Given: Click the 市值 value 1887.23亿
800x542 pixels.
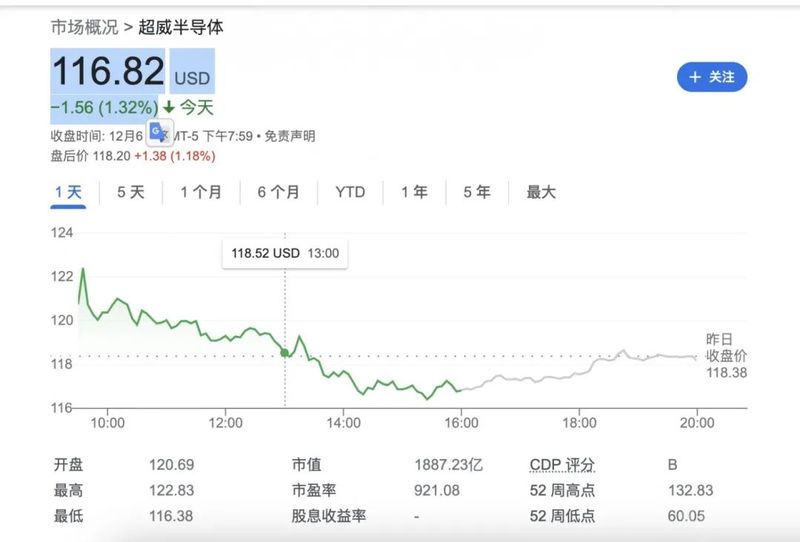Looking at the screenshot, I should pos(448,465).
